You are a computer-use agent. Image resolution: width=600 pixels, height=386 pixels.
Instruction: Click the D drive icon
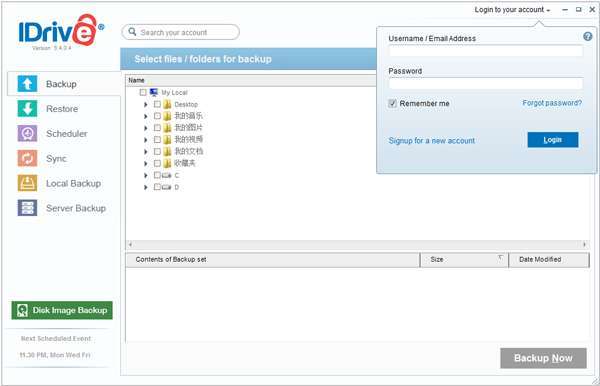[x=166, y=187]
